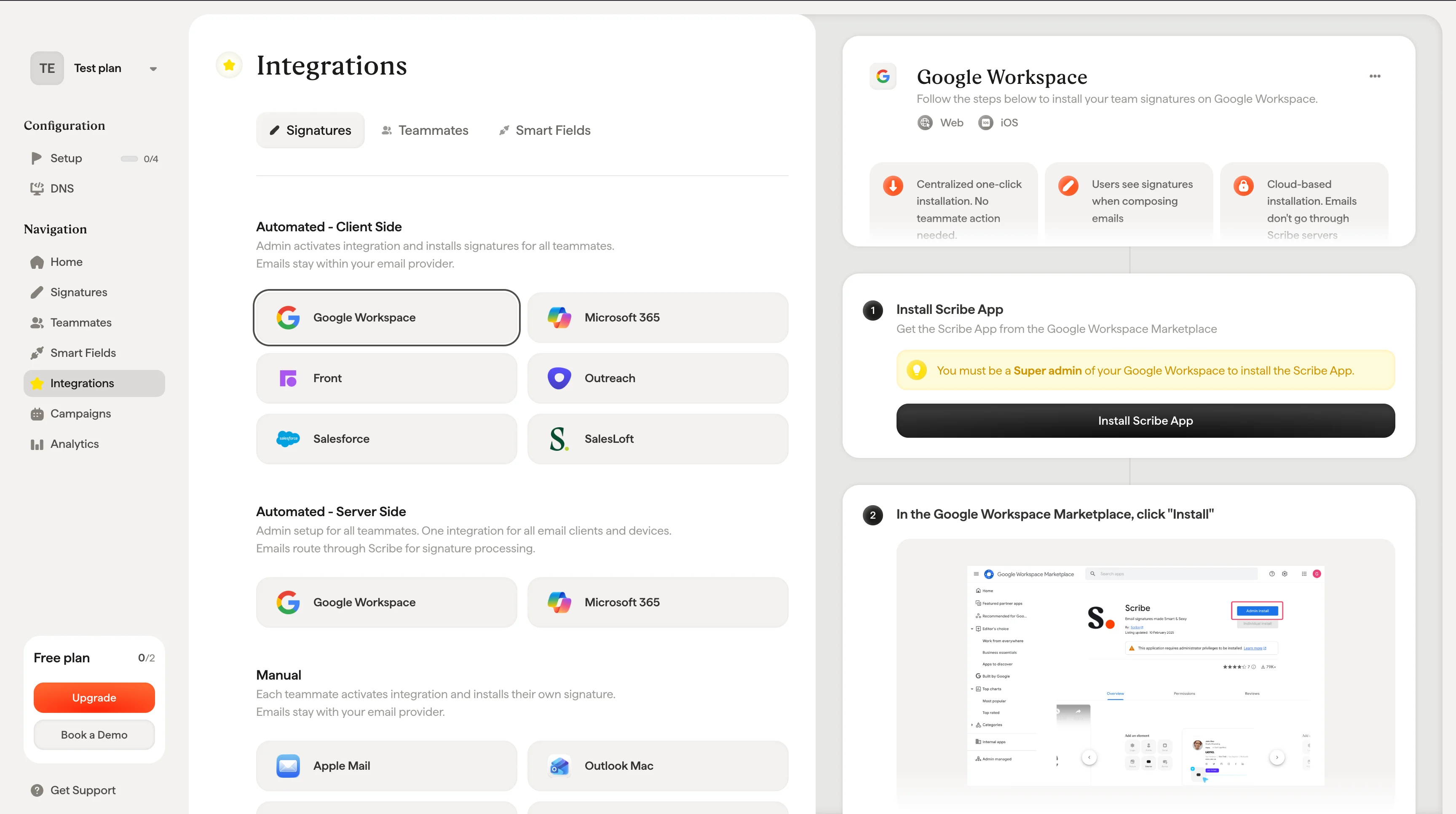Viewport: 1456px width, 814px height.
Task: Click the Salesforce cloud logo
Action: 288,439
